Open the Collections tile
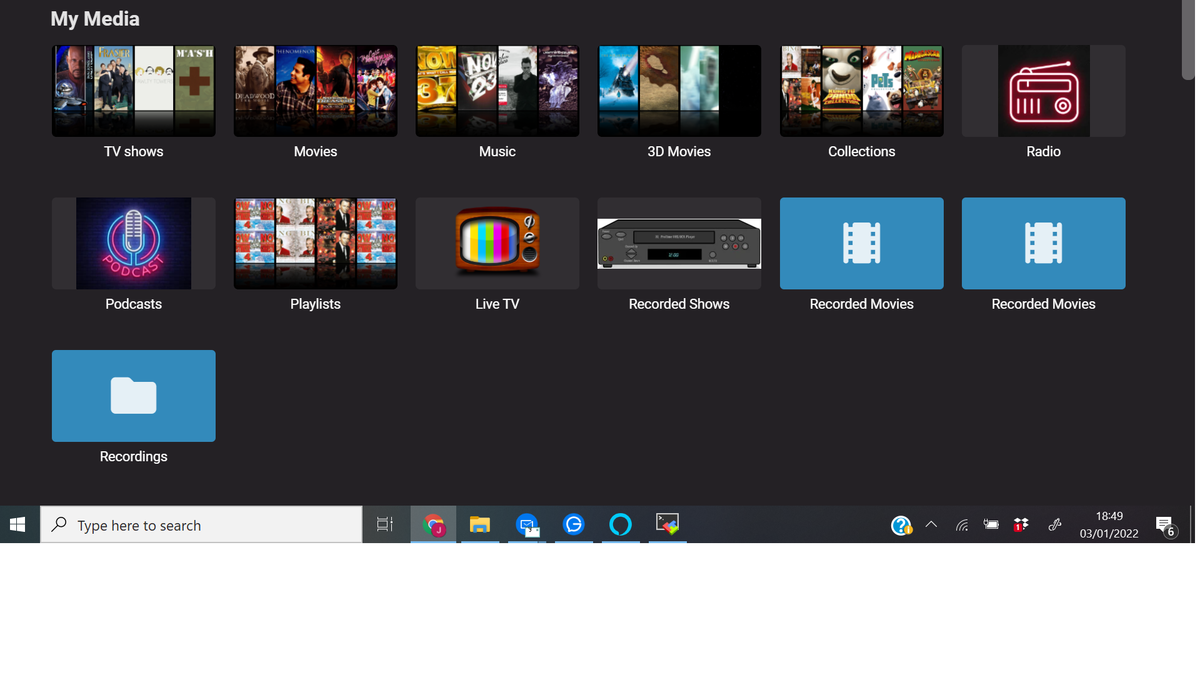1200x675 pixels. pyautogui.click(x=861, y=91)
